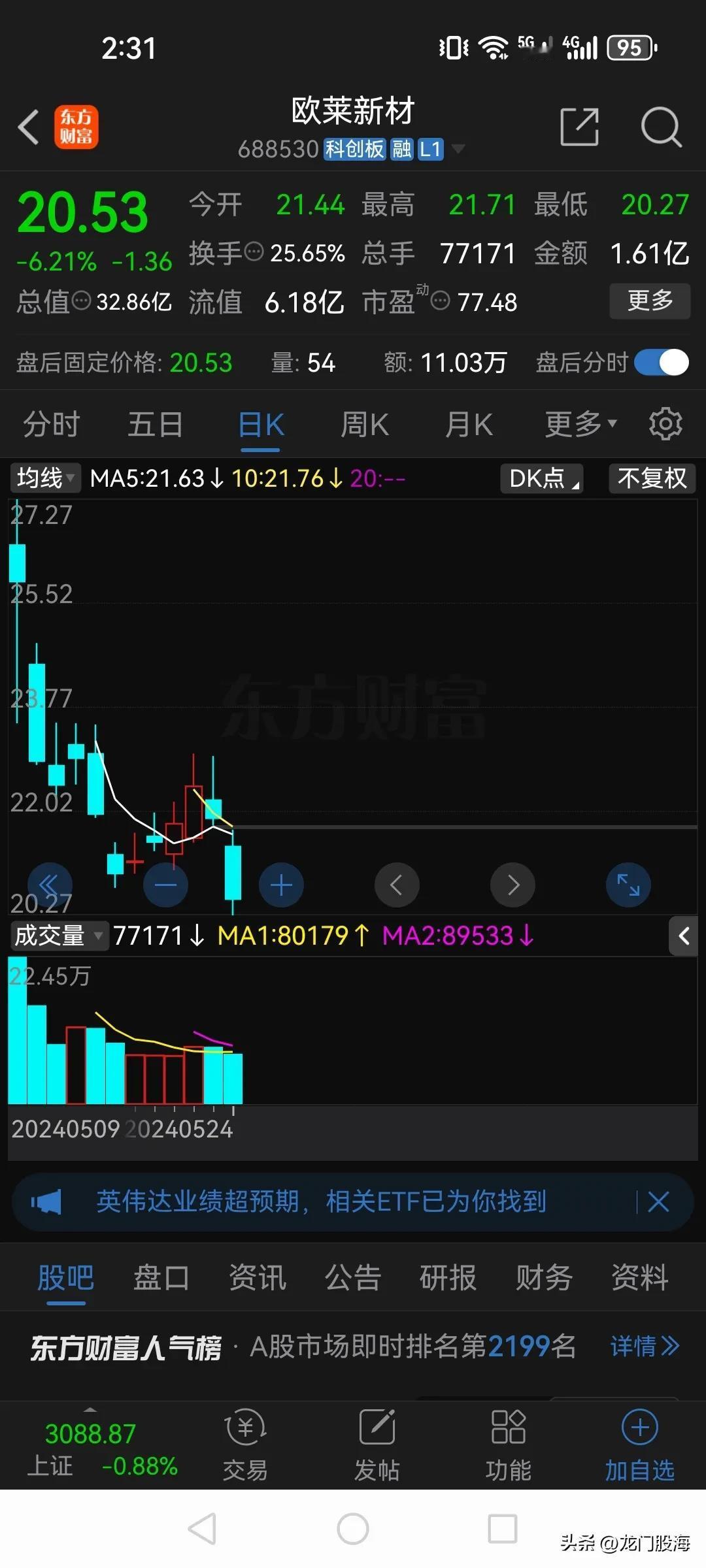The height and width of the screenshot is (1568, 706).
Task: Zoom in chart with plus button
Action: 281,885
